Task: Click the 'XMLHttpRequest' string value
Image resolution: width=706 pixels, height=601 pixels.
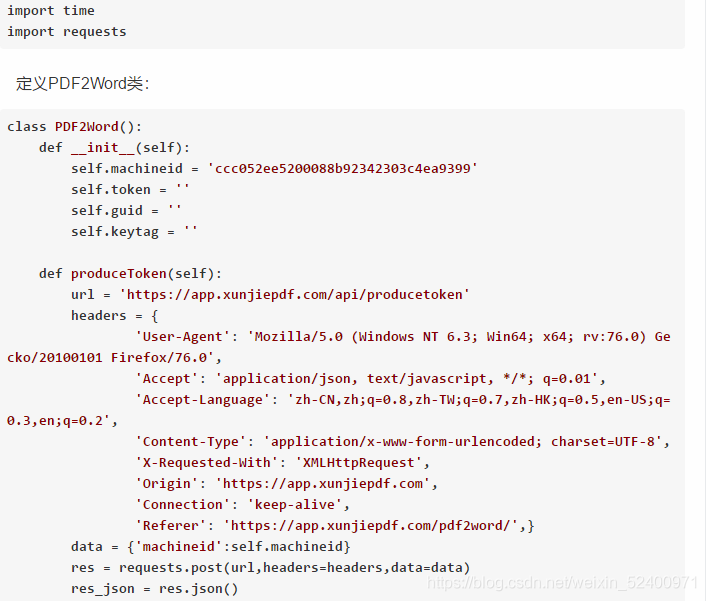Action: click(x=358, y=463)
